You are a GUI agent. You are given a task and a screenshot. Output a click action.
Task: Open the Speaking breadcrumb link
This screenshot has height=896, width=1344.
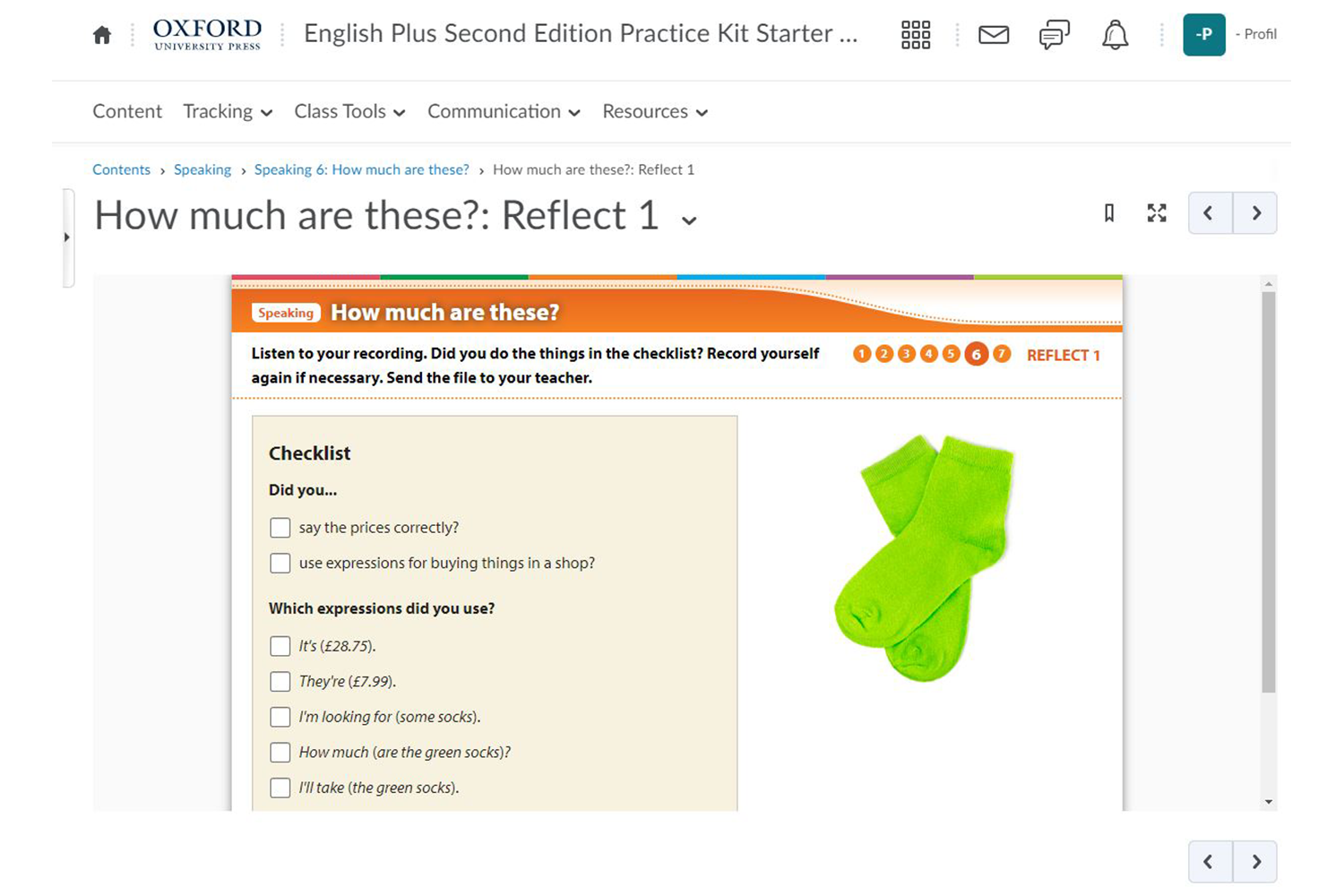(202, 170)
